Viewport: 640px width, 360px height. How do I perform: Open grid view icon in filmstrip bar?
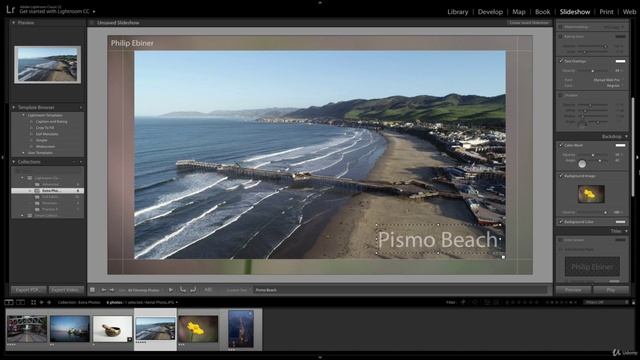[33, 302]
